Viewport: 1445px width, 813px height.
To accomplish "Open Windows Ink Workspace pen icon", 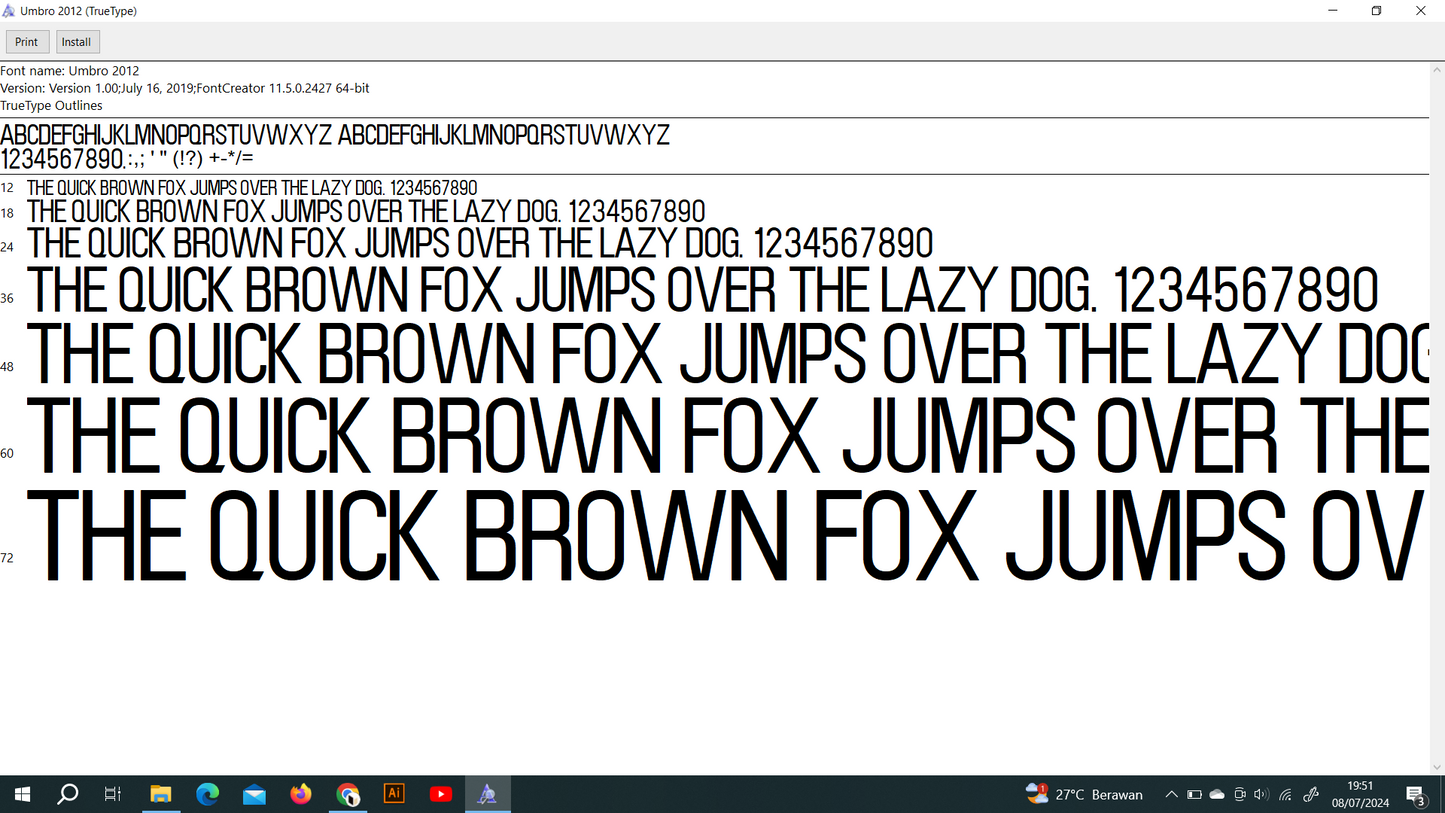I will 1310,794.
